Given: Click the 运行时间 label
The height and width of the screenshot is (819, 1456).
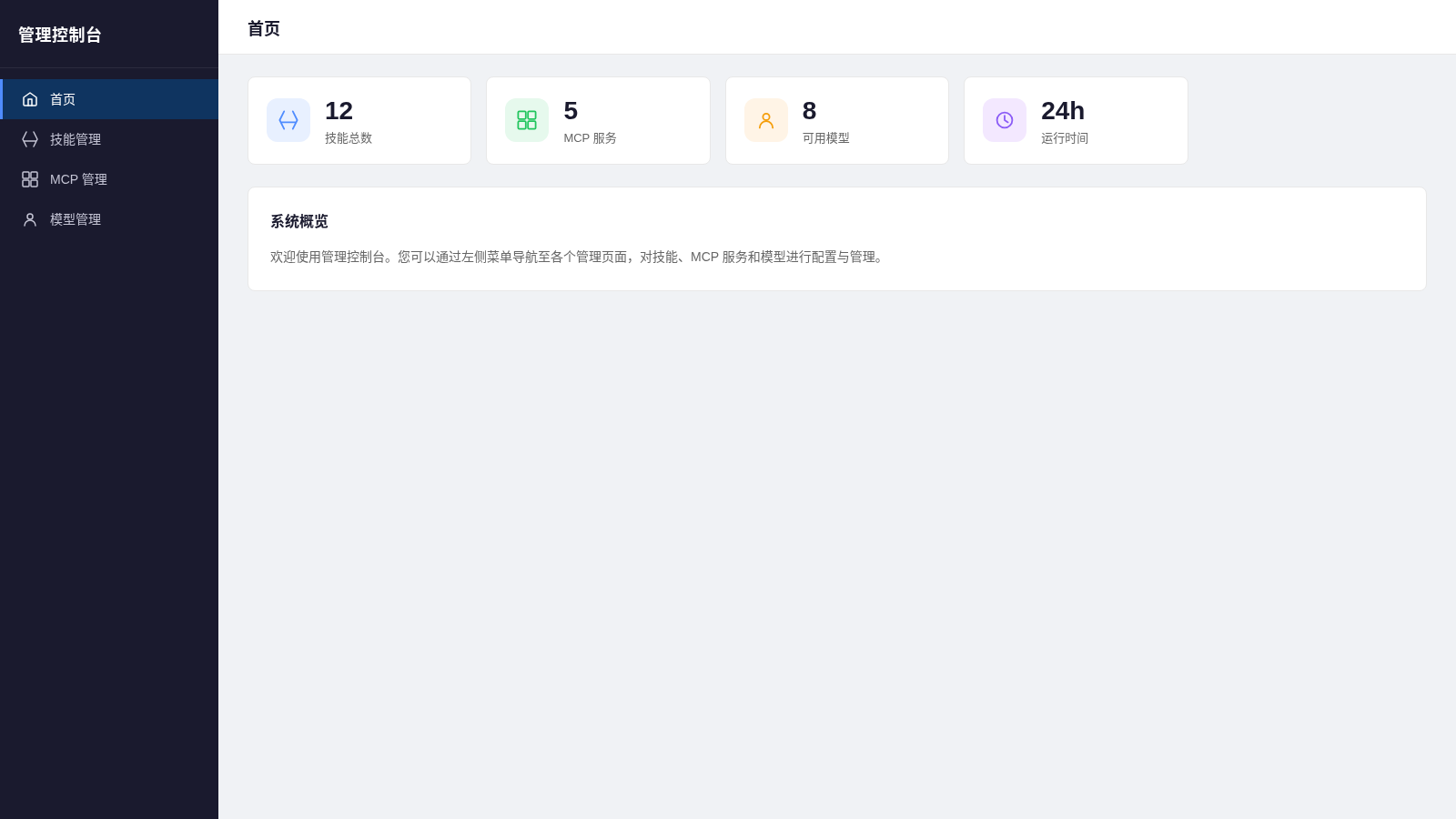Looking at the screenshot, I should (1065, 138).
